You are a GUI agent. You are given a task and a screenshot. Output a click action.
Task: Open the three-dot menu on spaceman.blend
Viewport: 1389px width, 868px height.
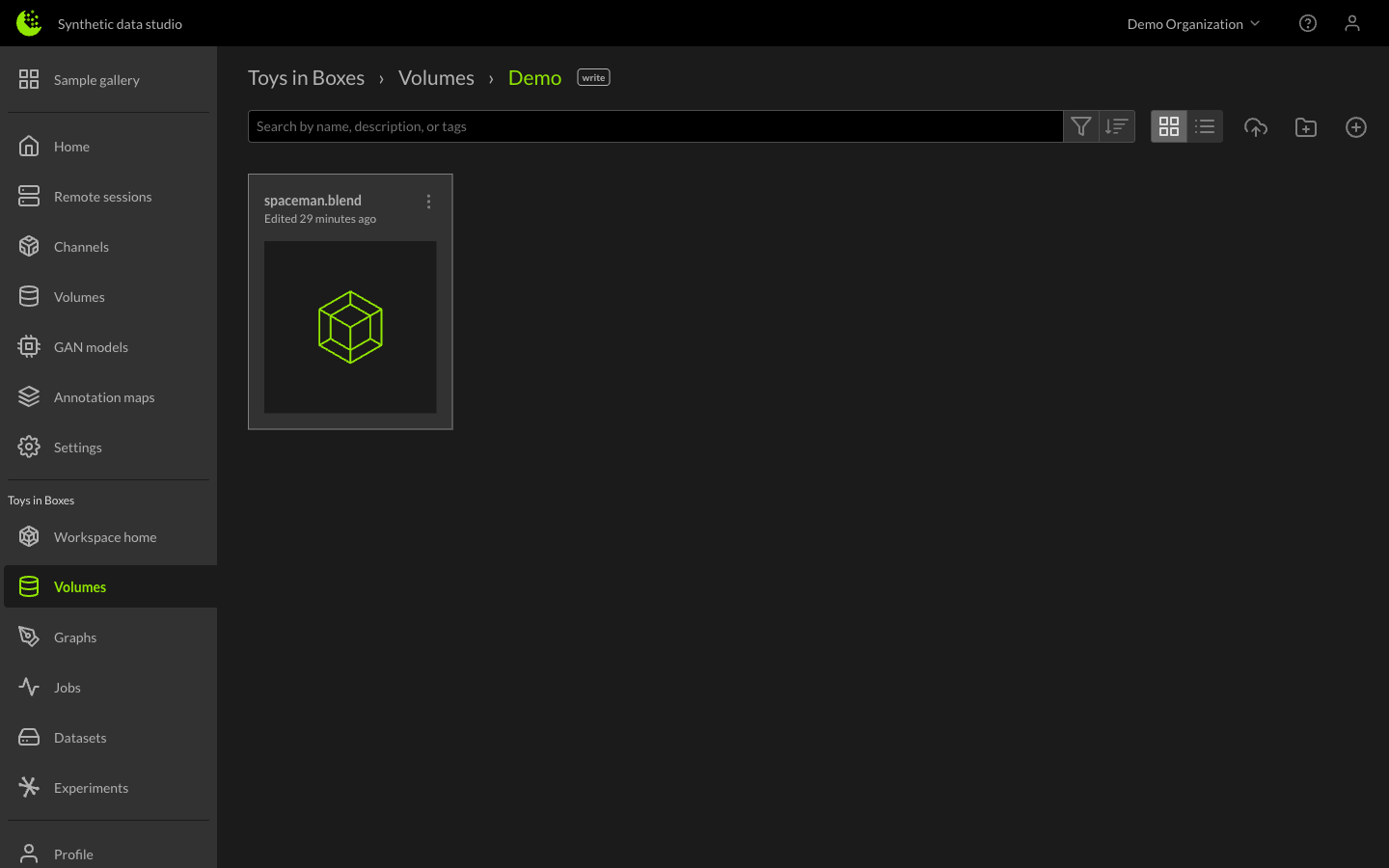[x=428, y=202]
